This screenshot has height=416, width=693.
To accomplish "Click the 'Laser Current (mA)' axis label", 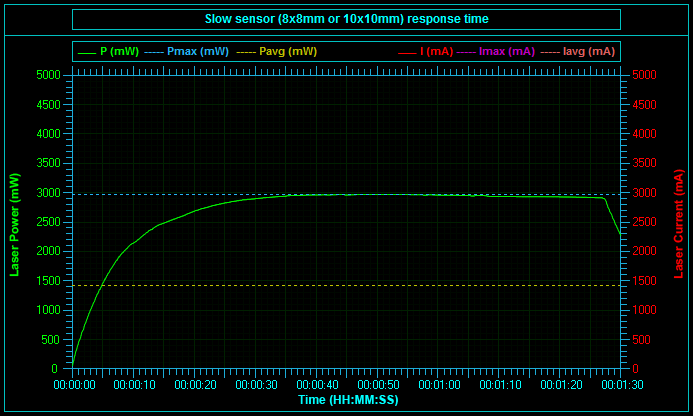I will pyautogui.click(x=679, y=224).
